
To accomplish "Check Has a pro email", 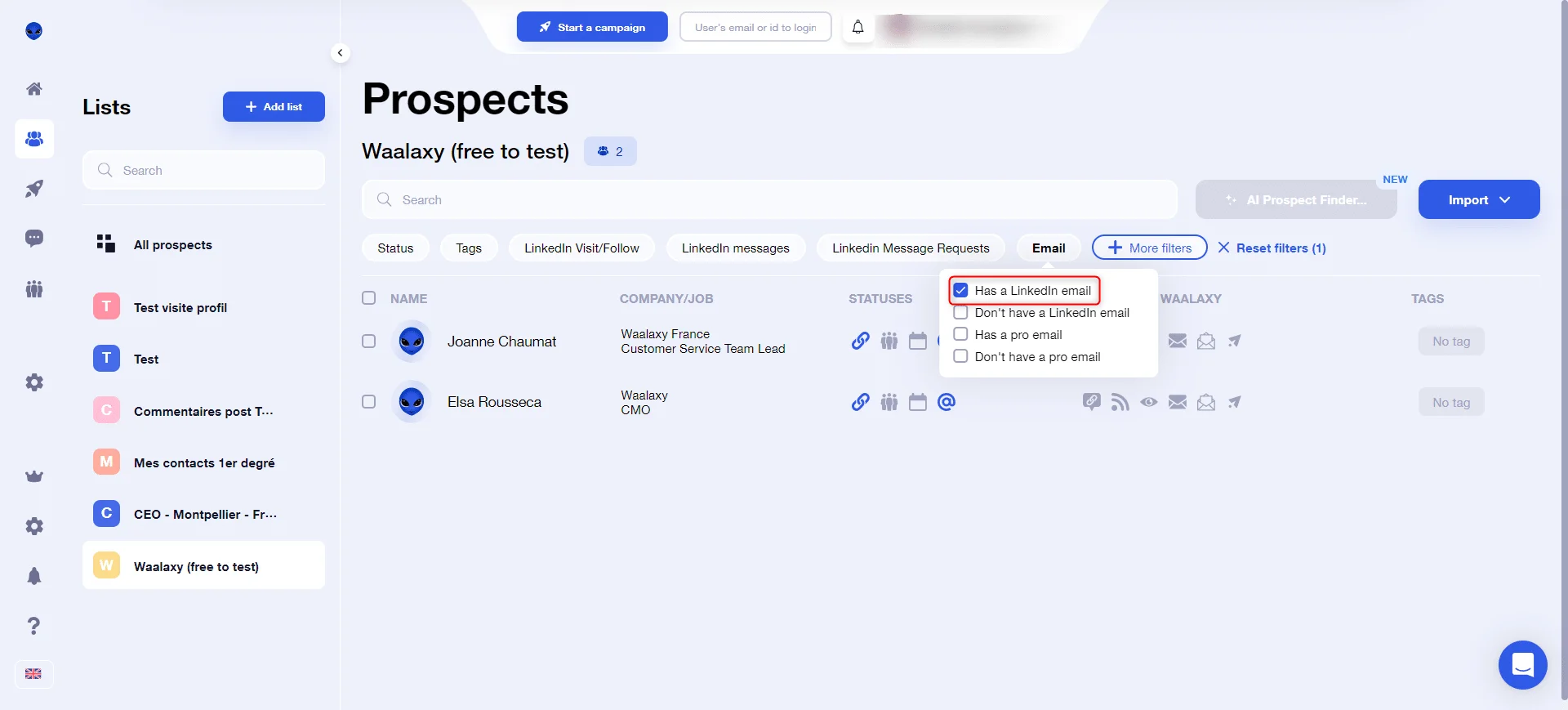I will pyautogui.click(x=961, y=334).
